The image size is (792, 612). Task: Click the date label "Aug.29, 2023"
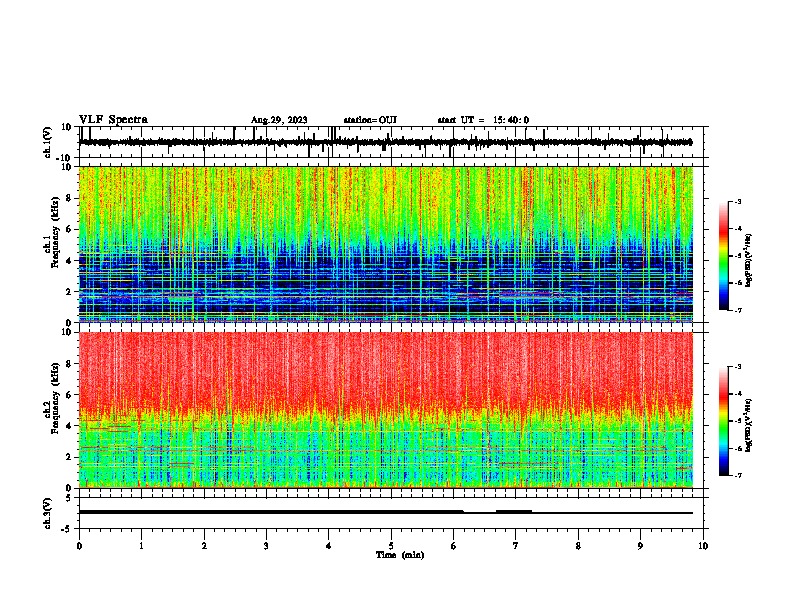pyautogui.click(x=279, y=120)
